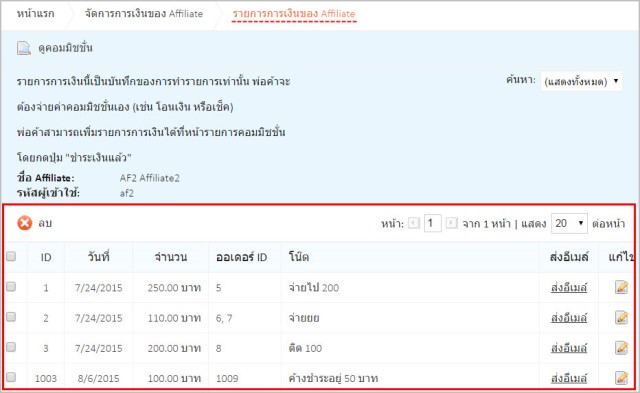Open the ค้นหา filter dropdown (แสดงทั้งหมด)

coord(581,81)
